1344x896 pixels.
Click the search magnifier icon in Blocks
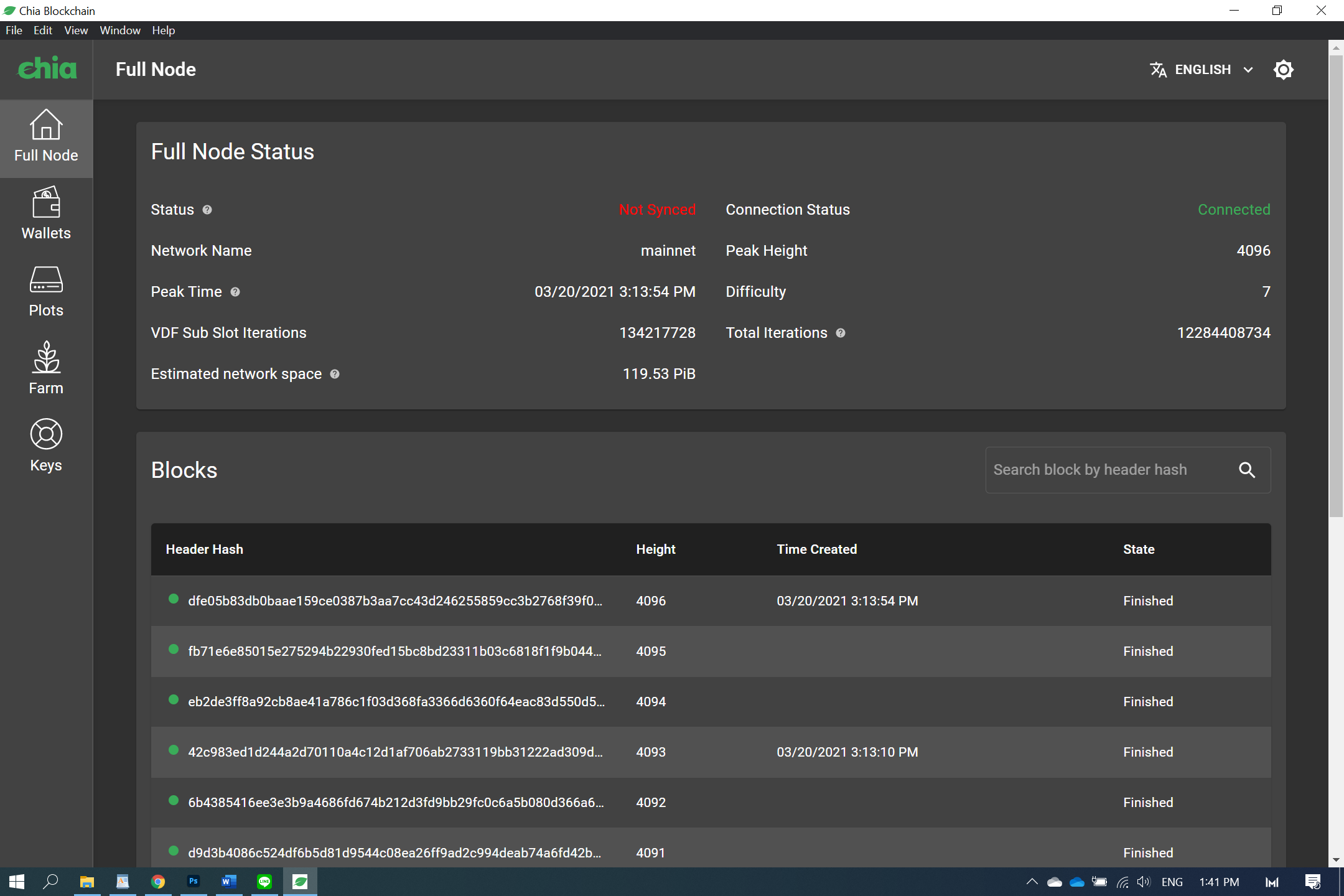pos(1247,470)
